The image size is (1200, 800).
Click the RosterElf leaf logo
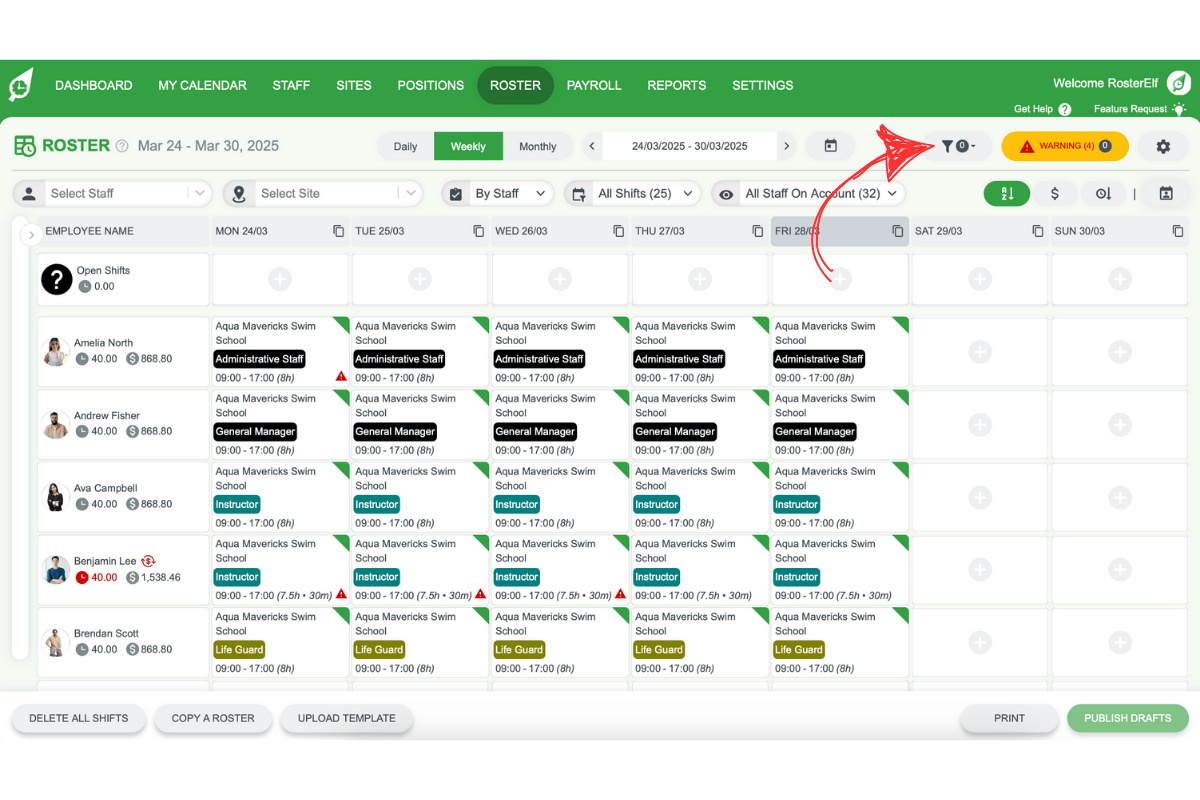pos(22,84)
